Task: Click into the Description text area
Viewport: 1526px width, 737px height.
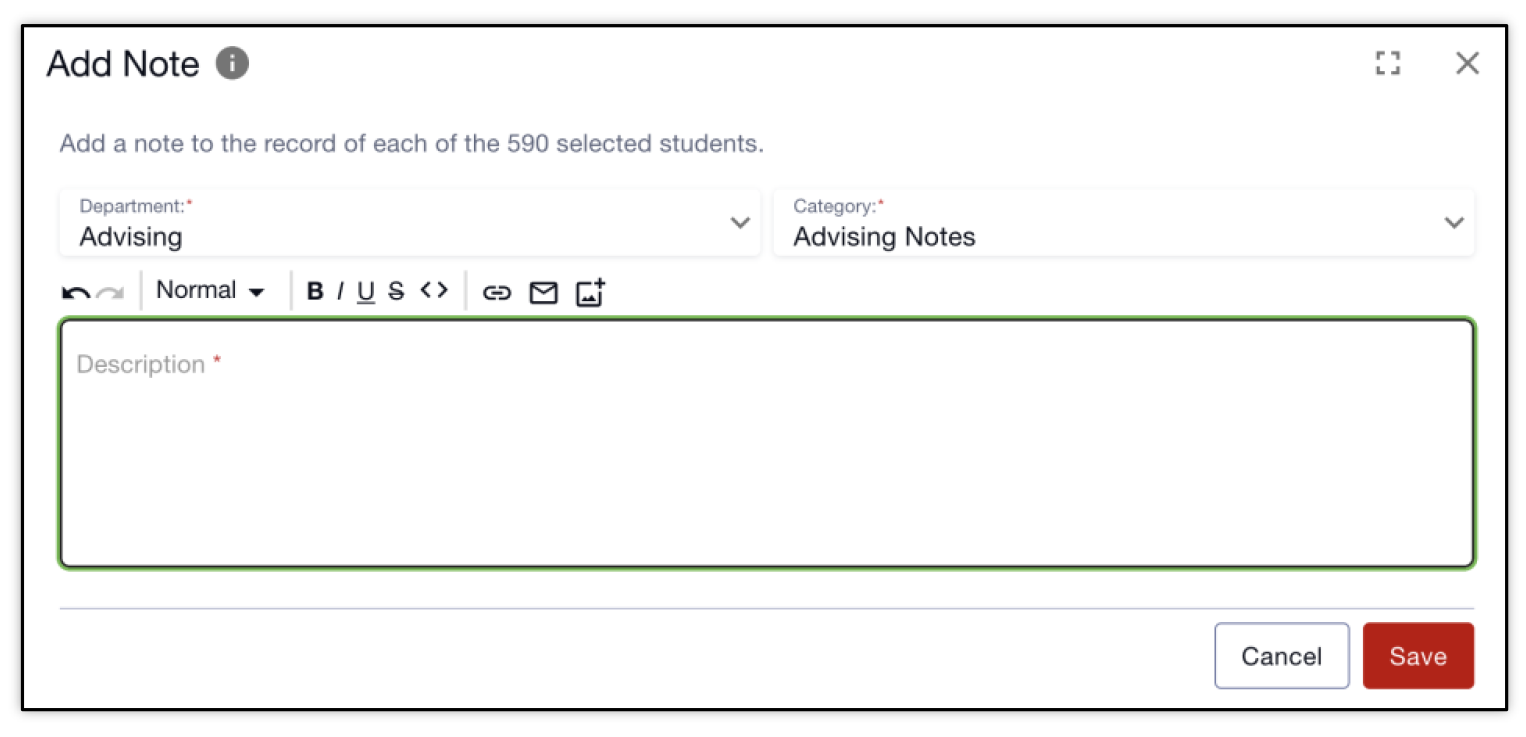Action: pyautogui.click(x=766, y=445)
